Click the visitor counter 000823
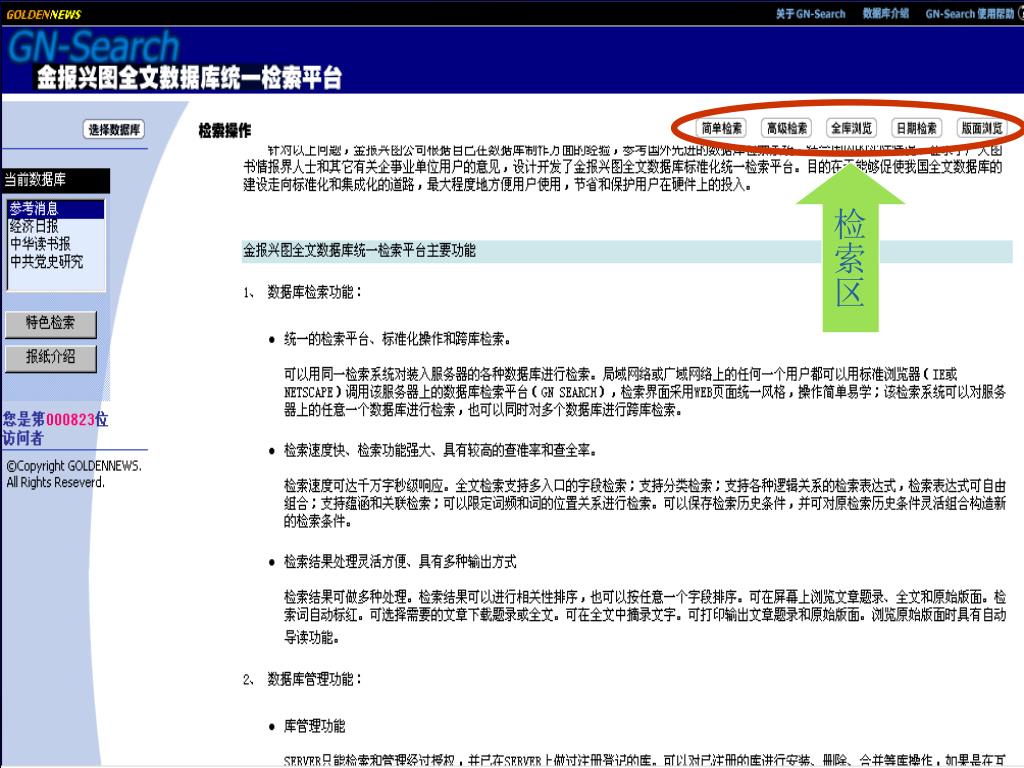This screenshot has width=1024, height=768. coord(71,419)
